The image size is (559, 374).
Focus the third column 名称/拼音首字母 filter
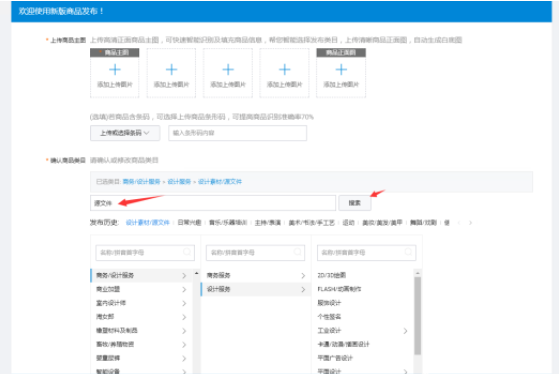[366, 252]
